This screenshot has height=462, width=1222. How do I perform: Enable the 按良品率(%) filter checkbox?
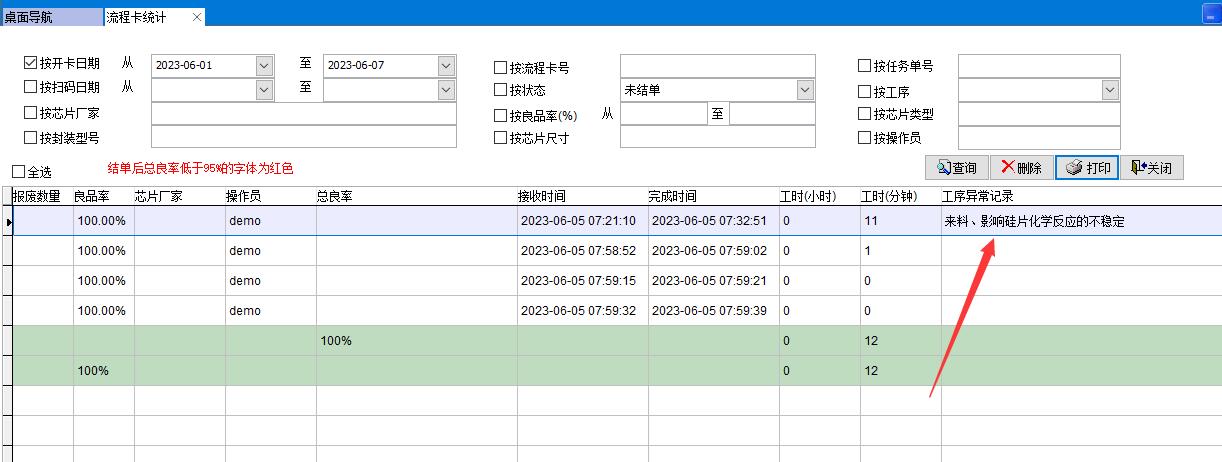(x=501, y=116)
